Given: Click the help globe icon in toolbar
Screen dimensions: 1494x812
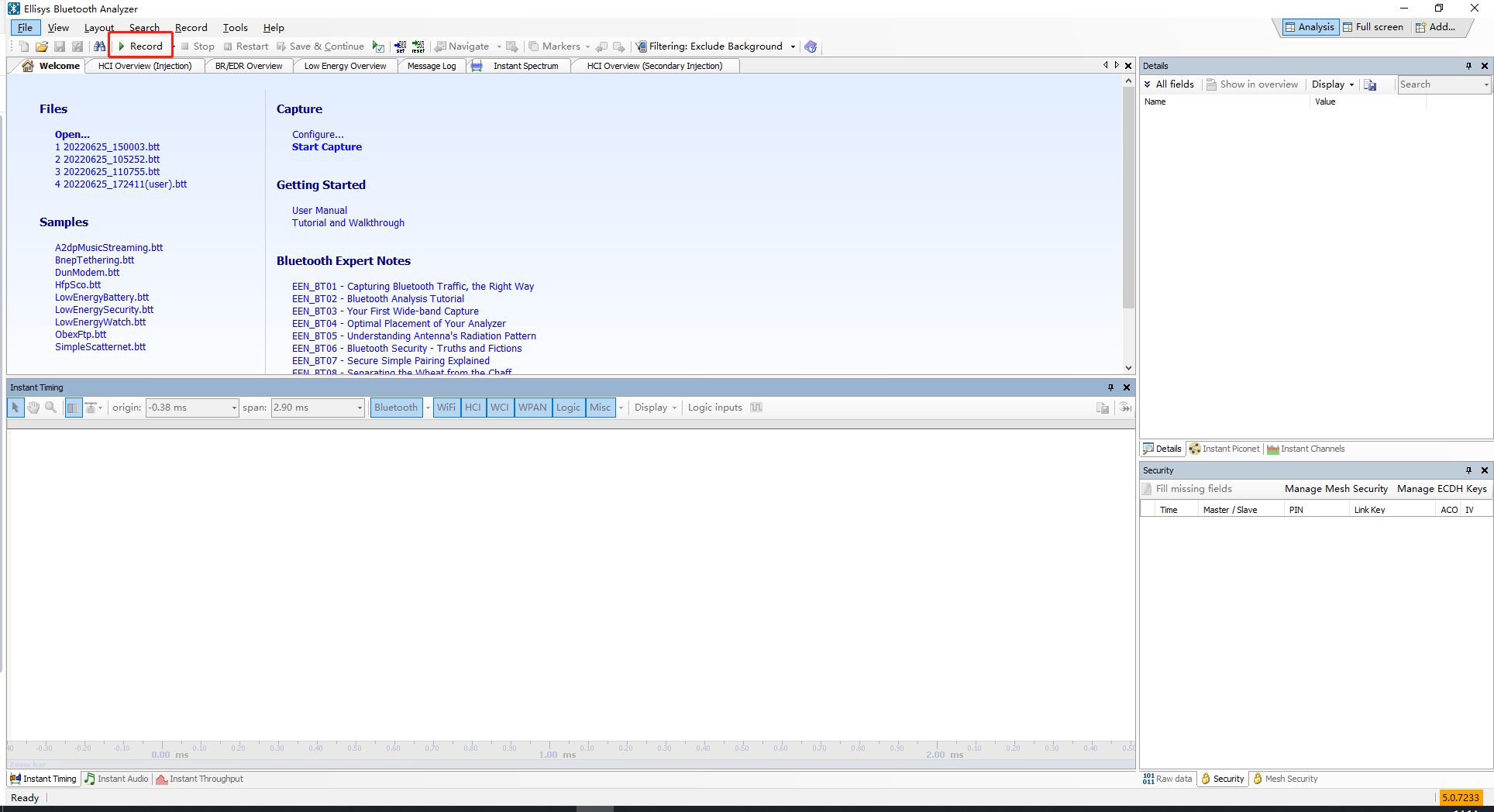Looking at the screenshot, I should click(811, 46).
